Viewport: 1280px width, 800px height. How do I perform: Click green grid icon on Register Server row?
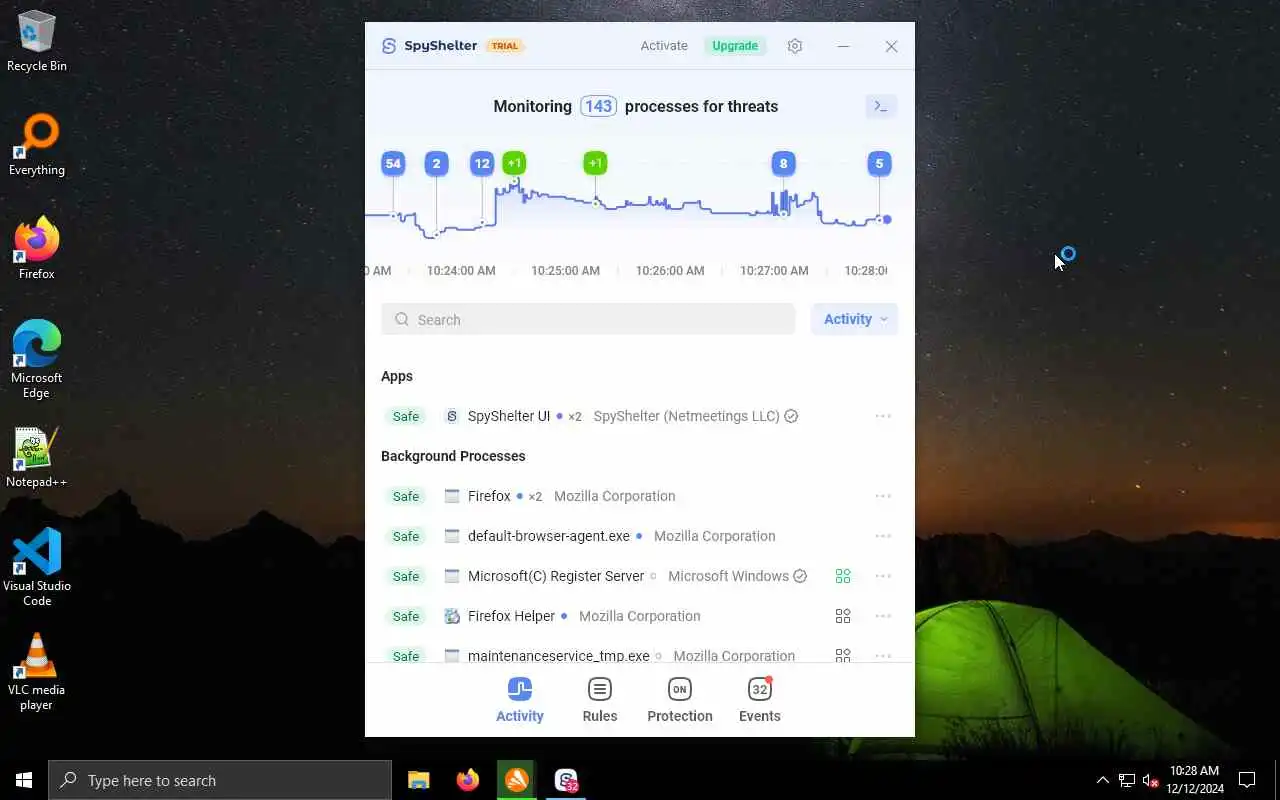[x=843, y=576]
